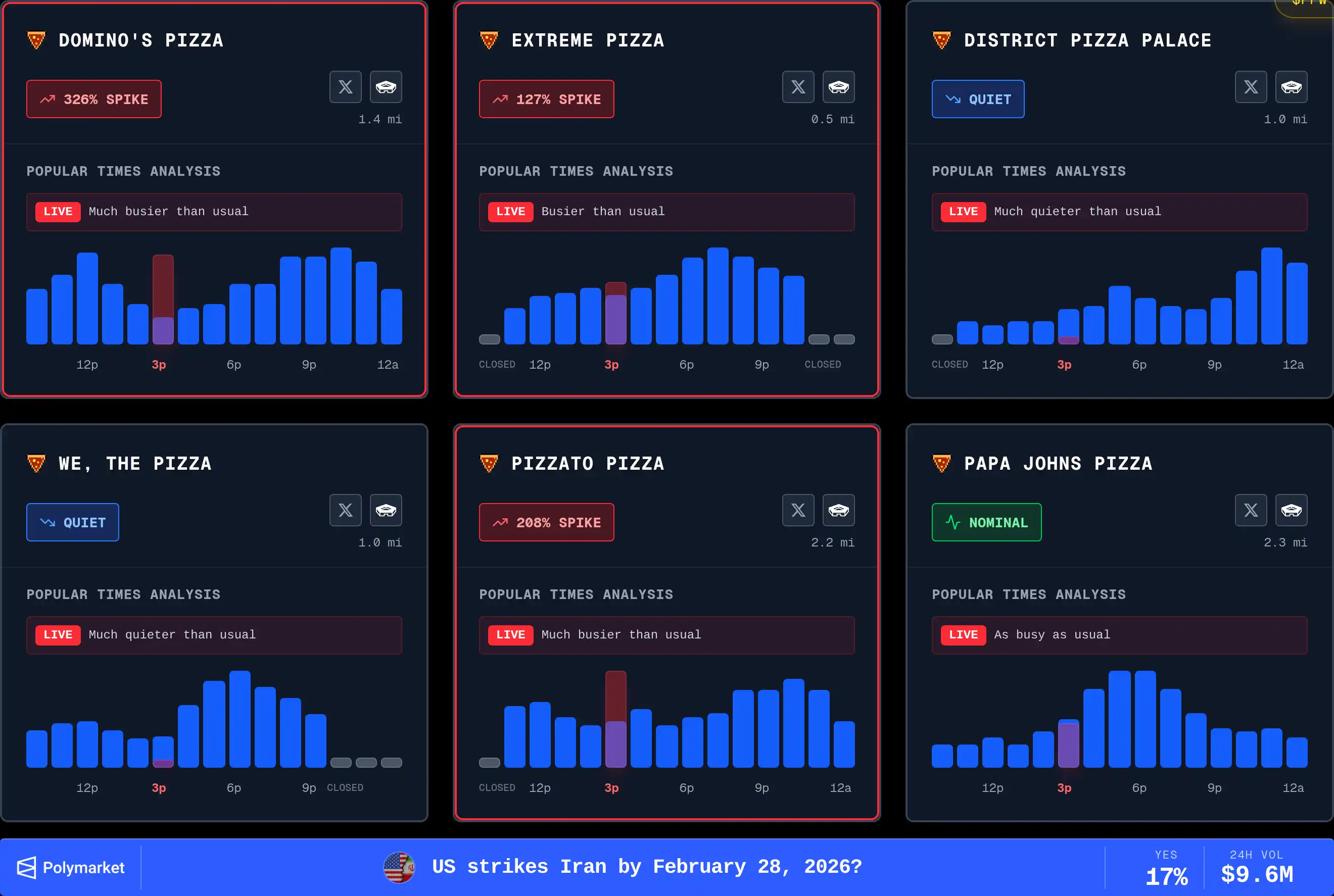Click Extreme Pizza LIVE indicator

coord(510,212)
